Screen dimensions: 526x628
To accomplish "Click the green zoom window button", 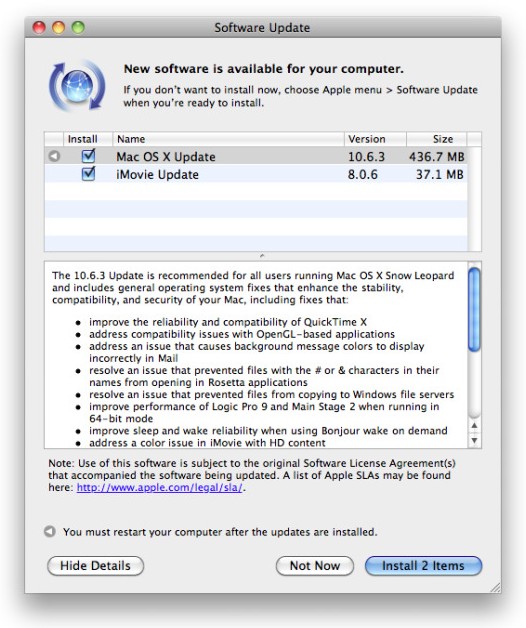I will (x=78, y=27).
